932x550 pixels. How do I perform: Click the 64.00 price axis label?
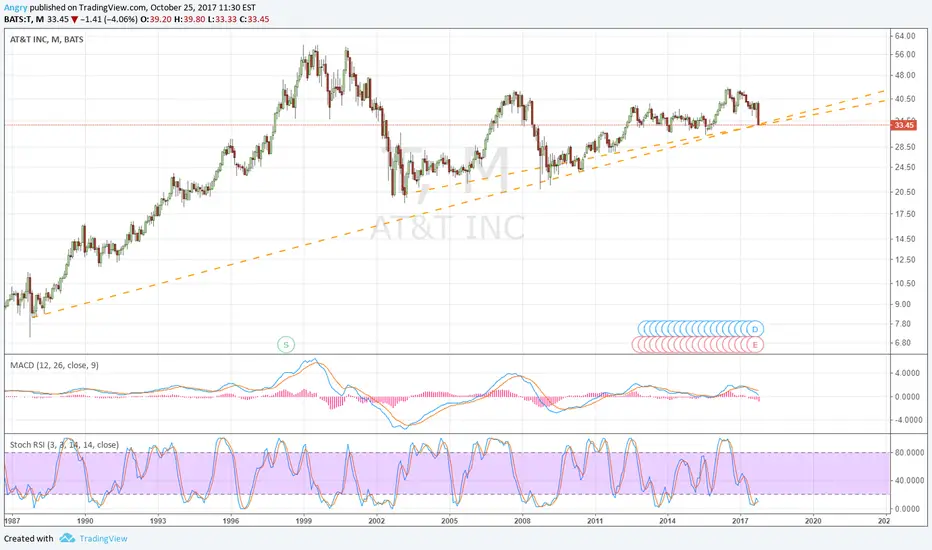pyautogui.click(x=905, y=36)
